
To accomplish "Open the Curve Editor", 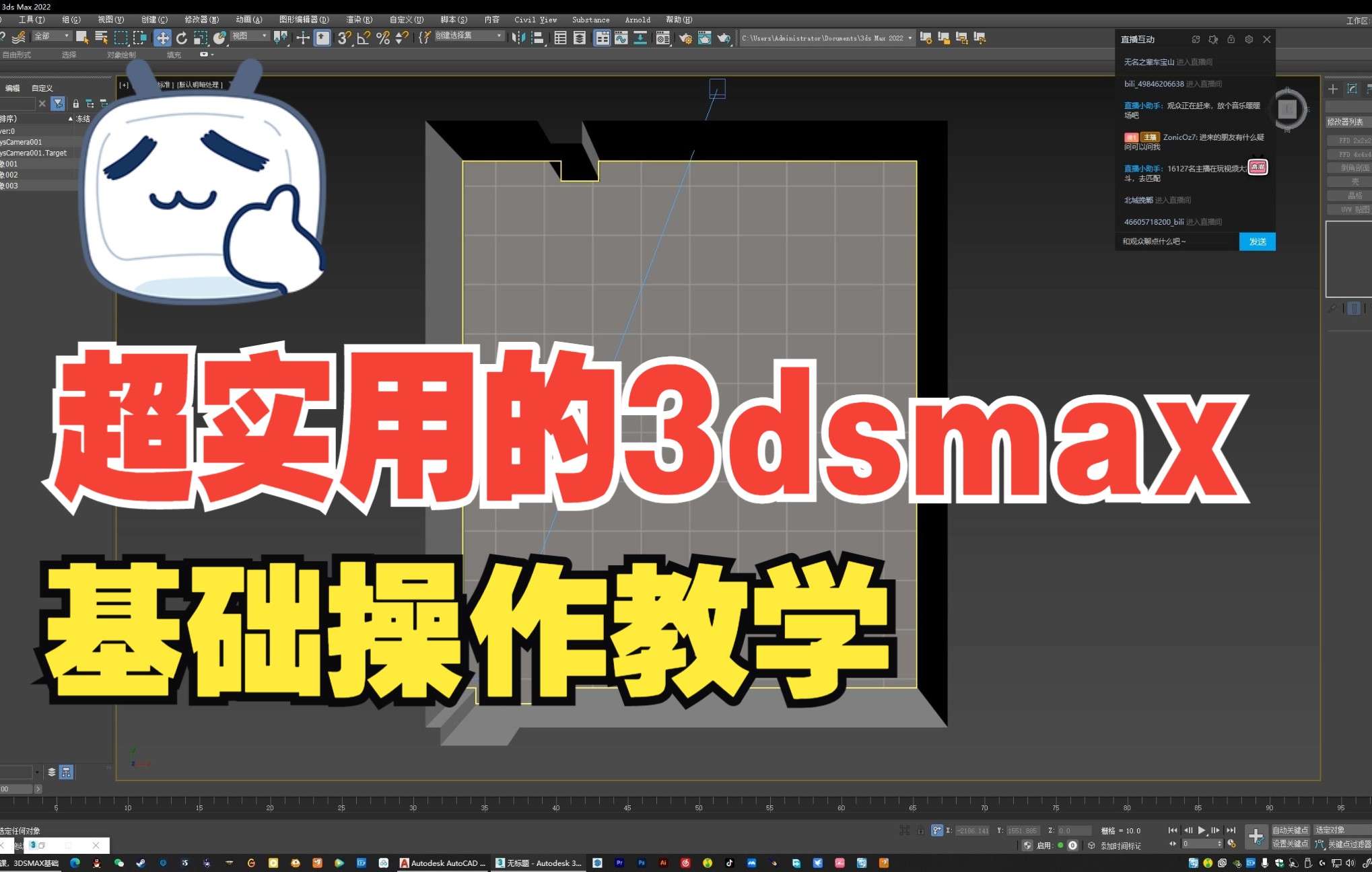I will pos(621,38).
